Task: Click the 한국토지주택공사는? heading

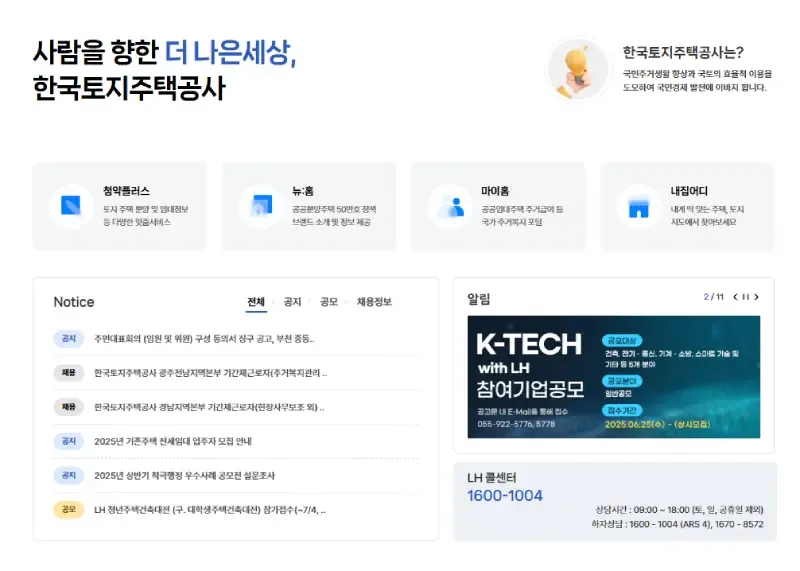Action: click(683, 52)
